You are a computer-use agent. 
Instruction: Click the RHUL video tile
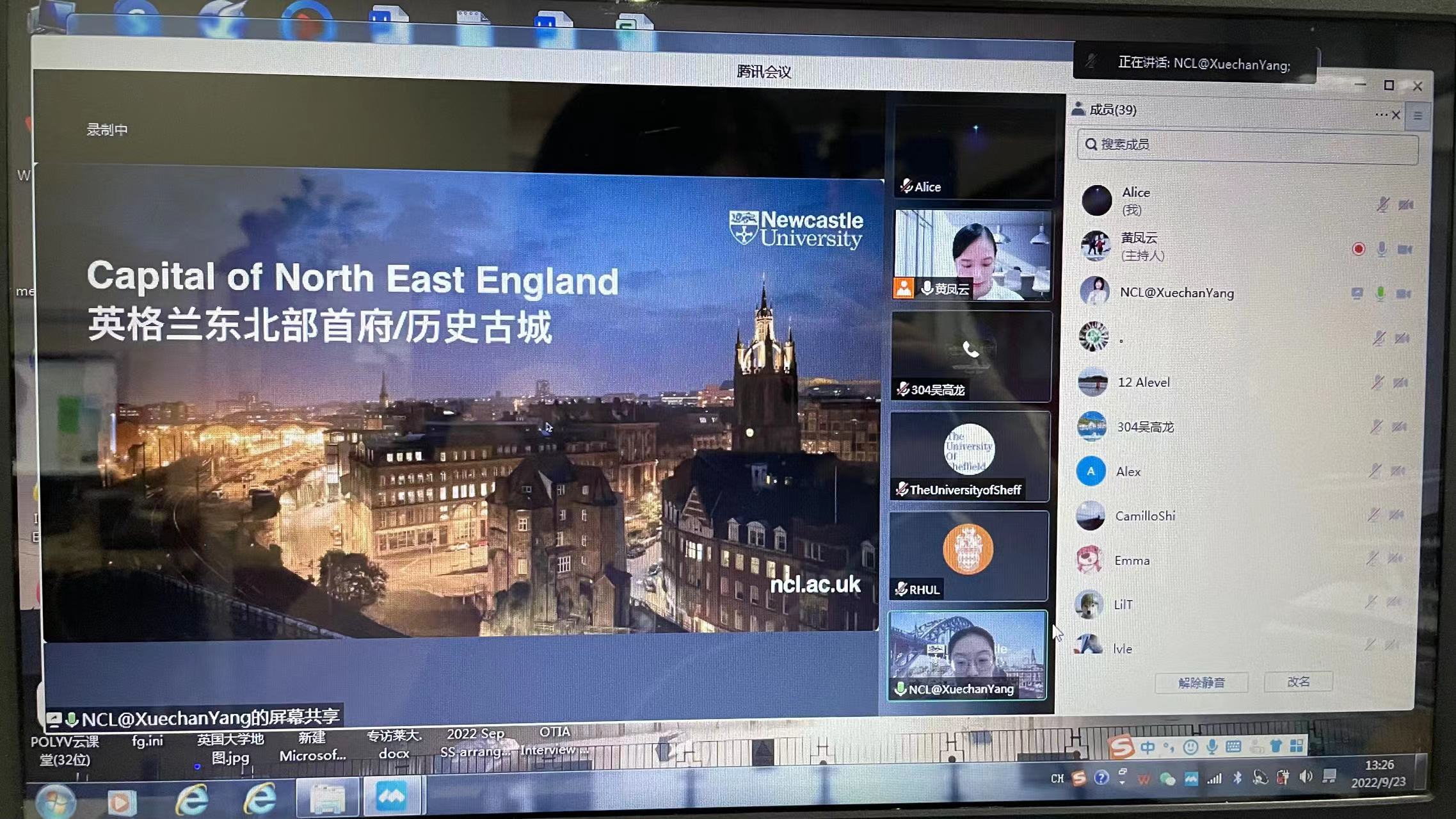pyautogui.click(x=968, y=556)
